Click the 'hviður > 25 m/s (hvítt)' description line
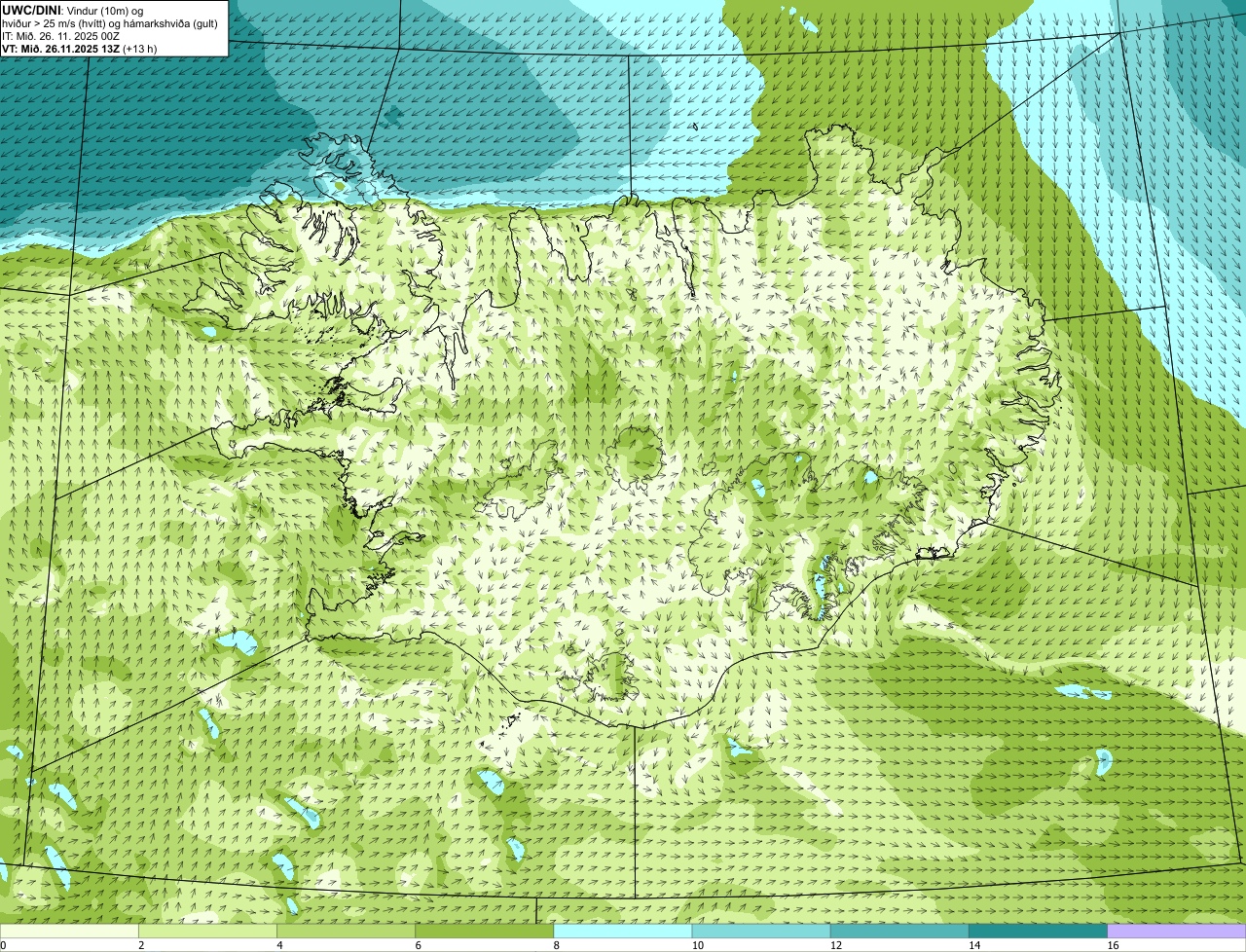 (x=111, y=22)
